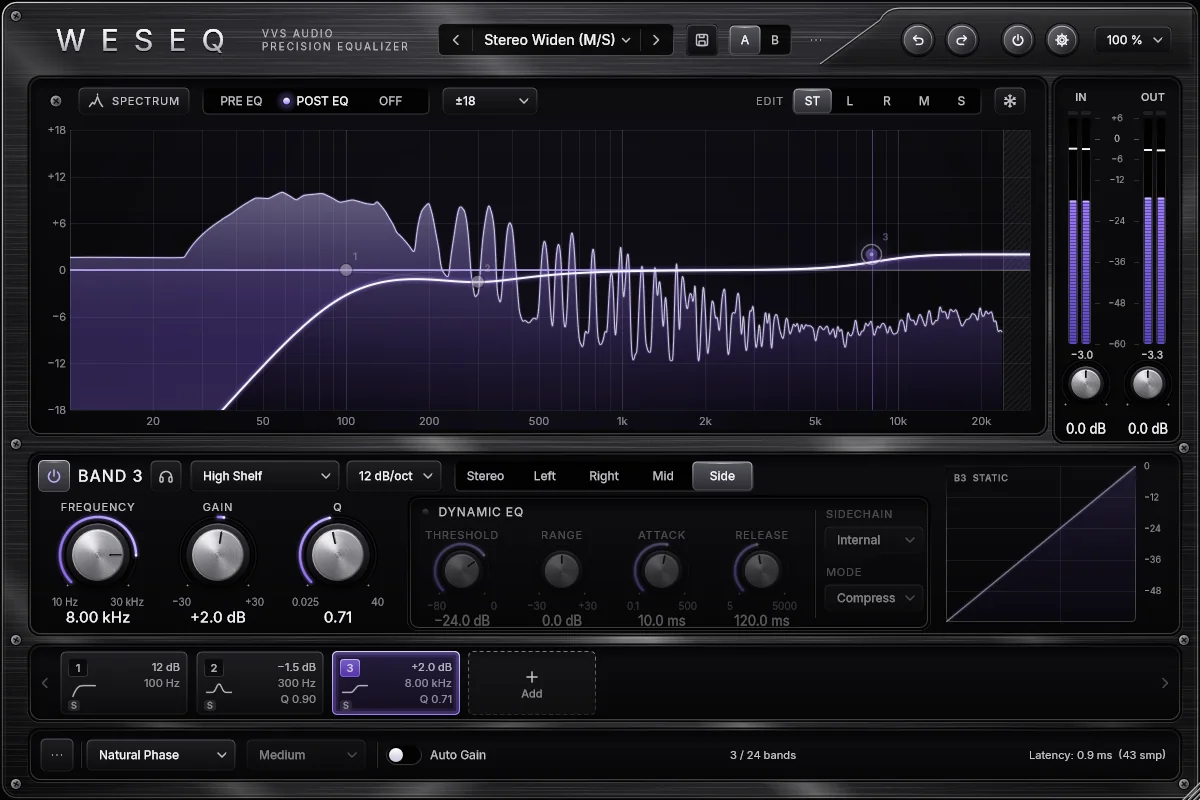Click the 8.00 kHz frequency value field
This screenshot has height=800, width=1200.
click(x=98, y=618)
